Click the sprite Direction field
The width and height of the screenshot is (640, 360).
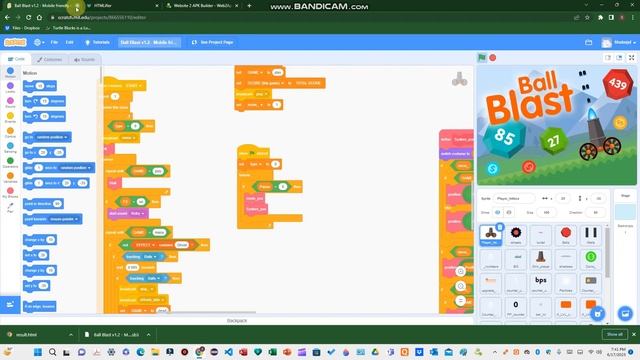pos(595,212)
